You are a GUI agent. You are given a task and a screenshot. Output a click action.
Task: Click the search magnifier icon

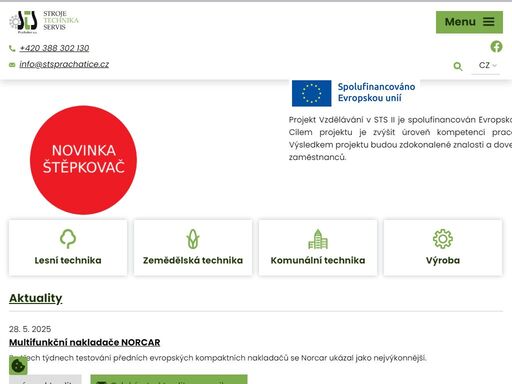458,66
